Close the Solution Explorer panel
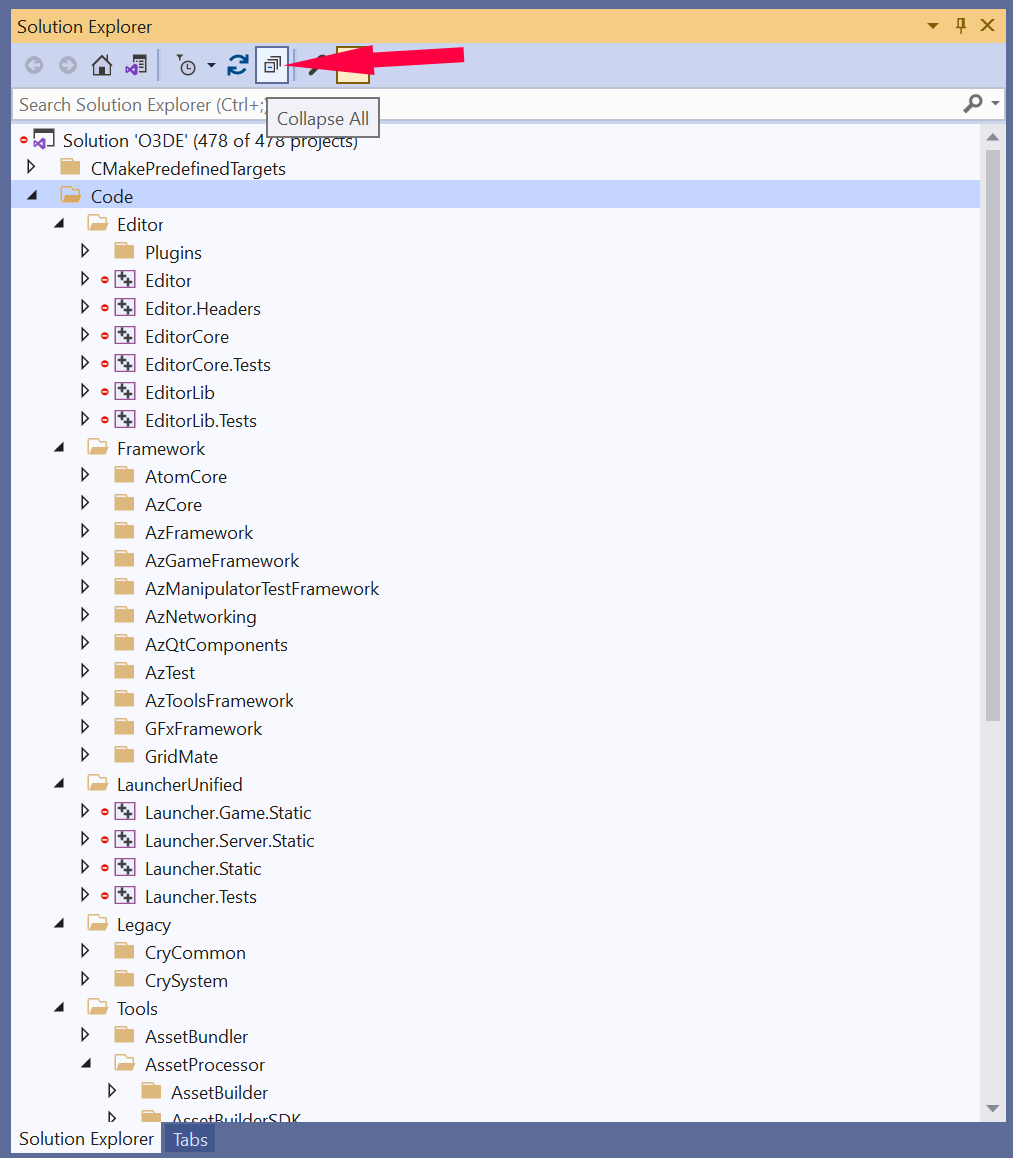This screenshot has height=1158, width=1013. [987, 25]
